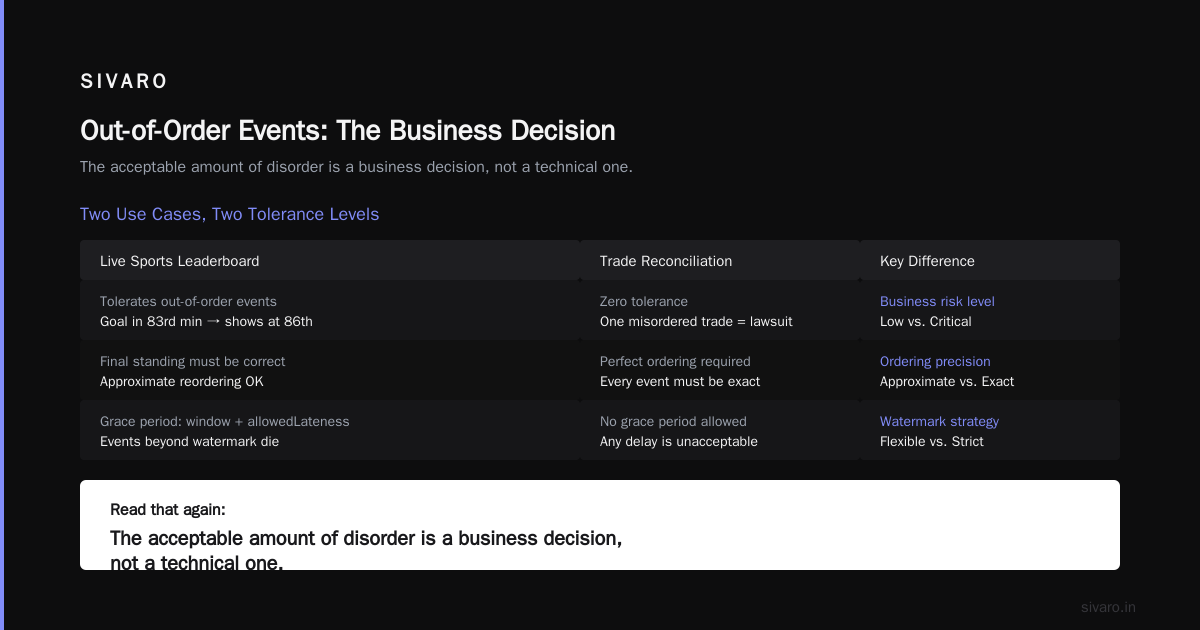Viewport: 1200px width, 630px height.
Task: Click the white callout quote text
Action: [x=366, y=549]
